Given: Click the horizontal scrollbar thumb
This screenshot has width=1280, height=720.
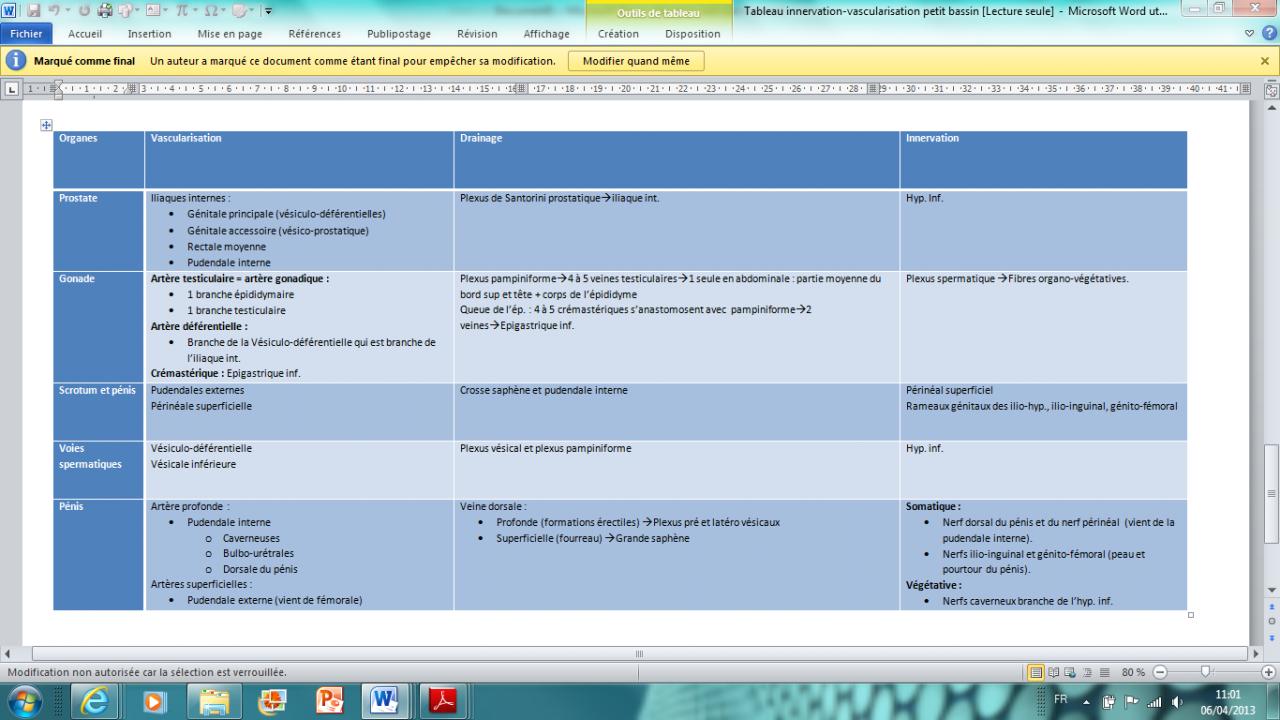Looking at the screenshot, I should tap(639, 653).
